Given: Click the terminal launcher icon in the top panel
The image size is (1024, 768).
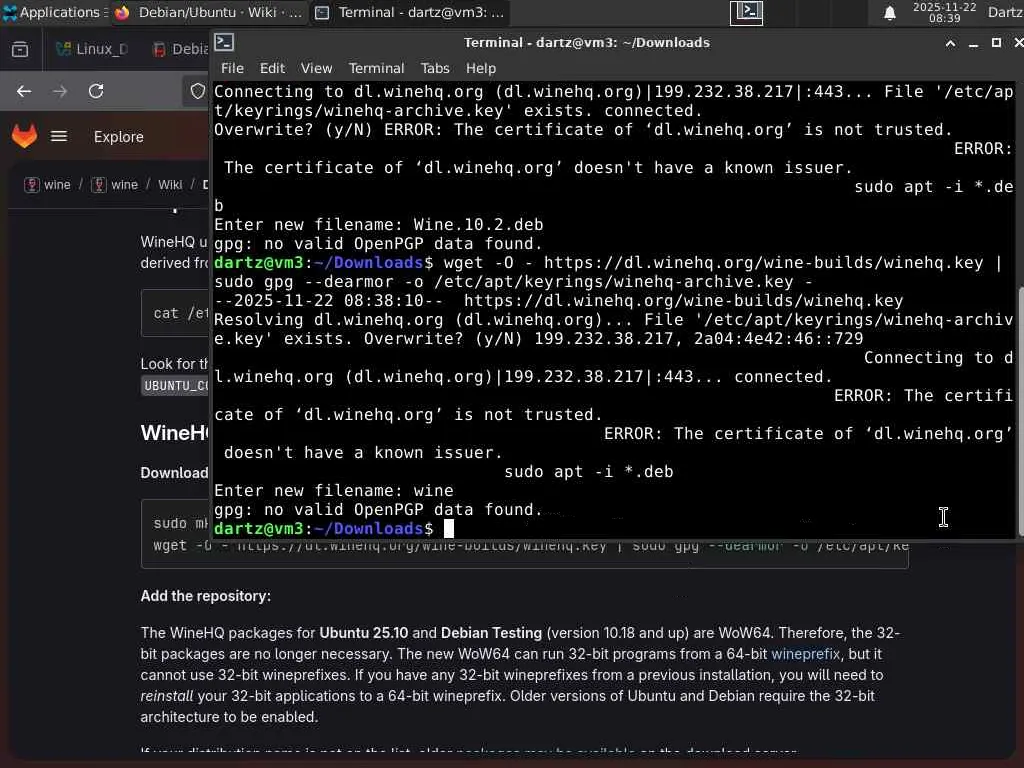Looking at the screenshot, I should click(x=746, y=12).
